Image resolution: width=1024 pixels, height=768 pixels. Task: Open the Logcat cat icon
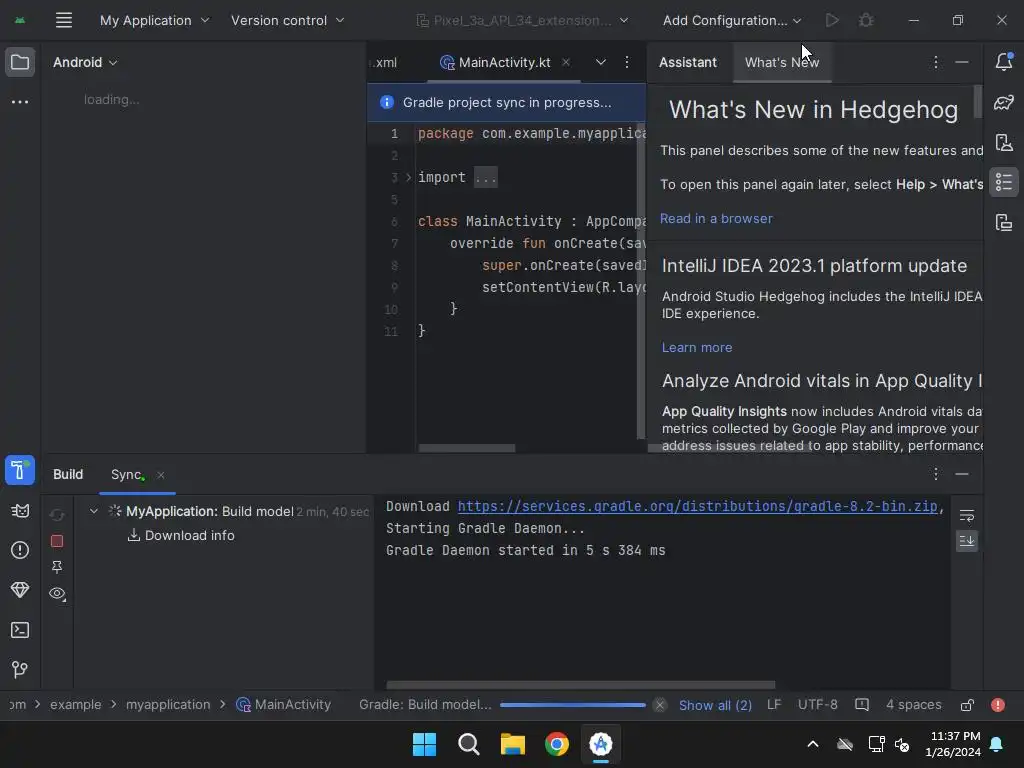pyautogui.click(x=20, y=511)
